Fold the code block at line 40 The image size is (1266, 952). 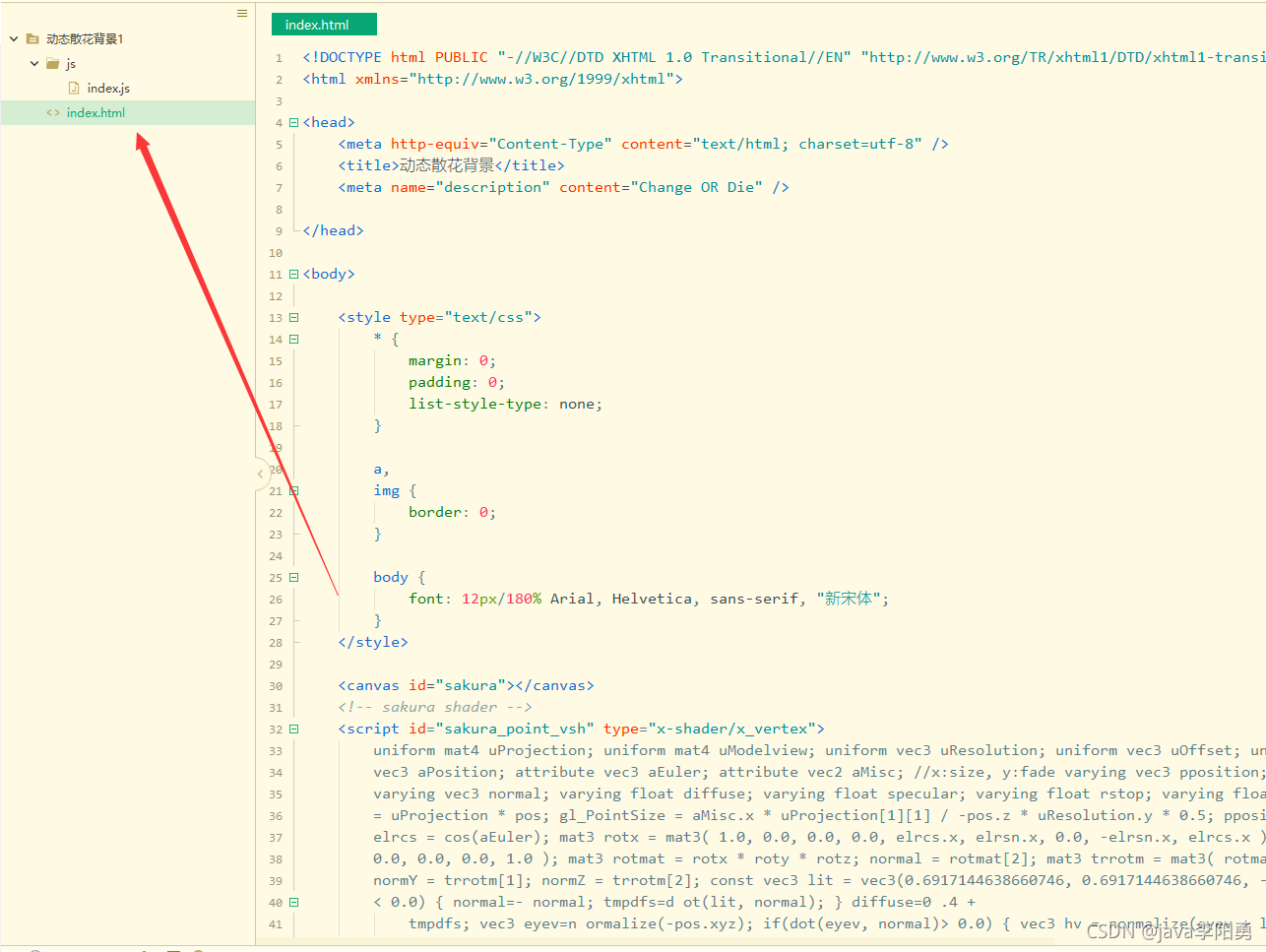coord(293,903)
